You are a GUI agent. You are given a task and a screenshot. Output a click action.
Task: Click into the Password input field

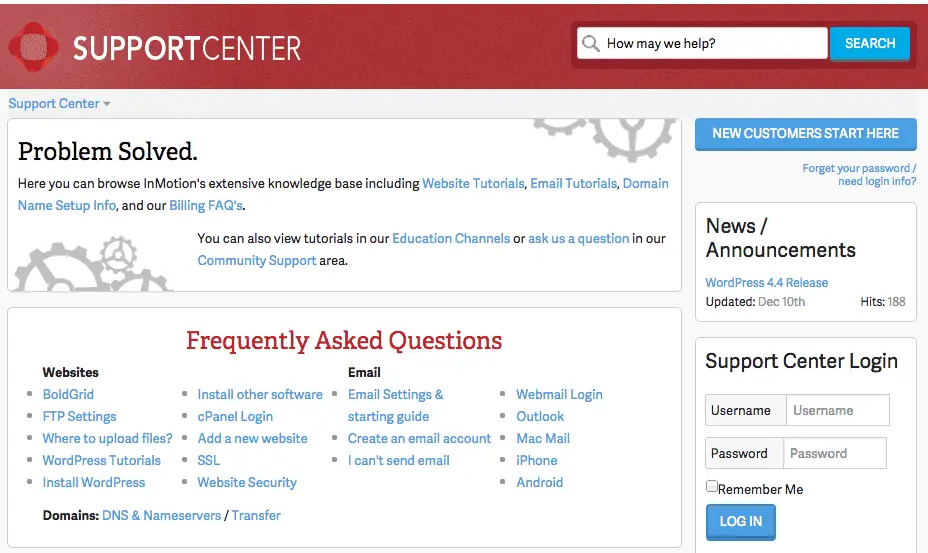[x=834, y=454]
